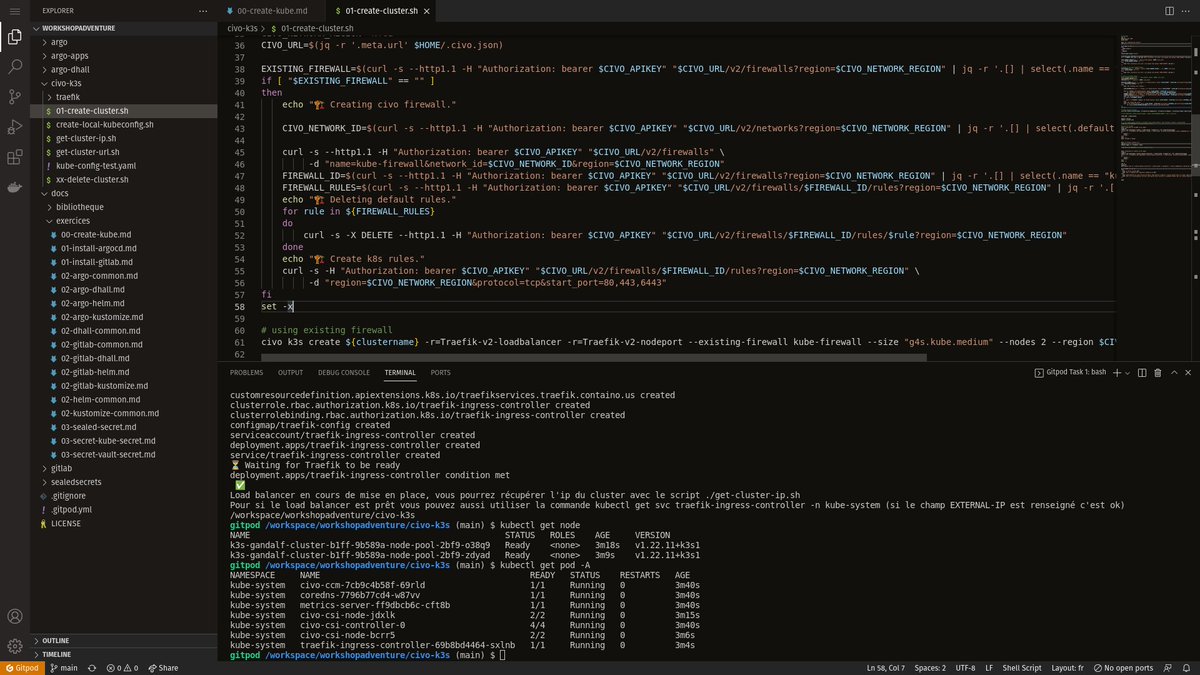This screenshot has height=675, width=1200.
Task: Close the bottom terminal panel
Action: click(1188, 372)
